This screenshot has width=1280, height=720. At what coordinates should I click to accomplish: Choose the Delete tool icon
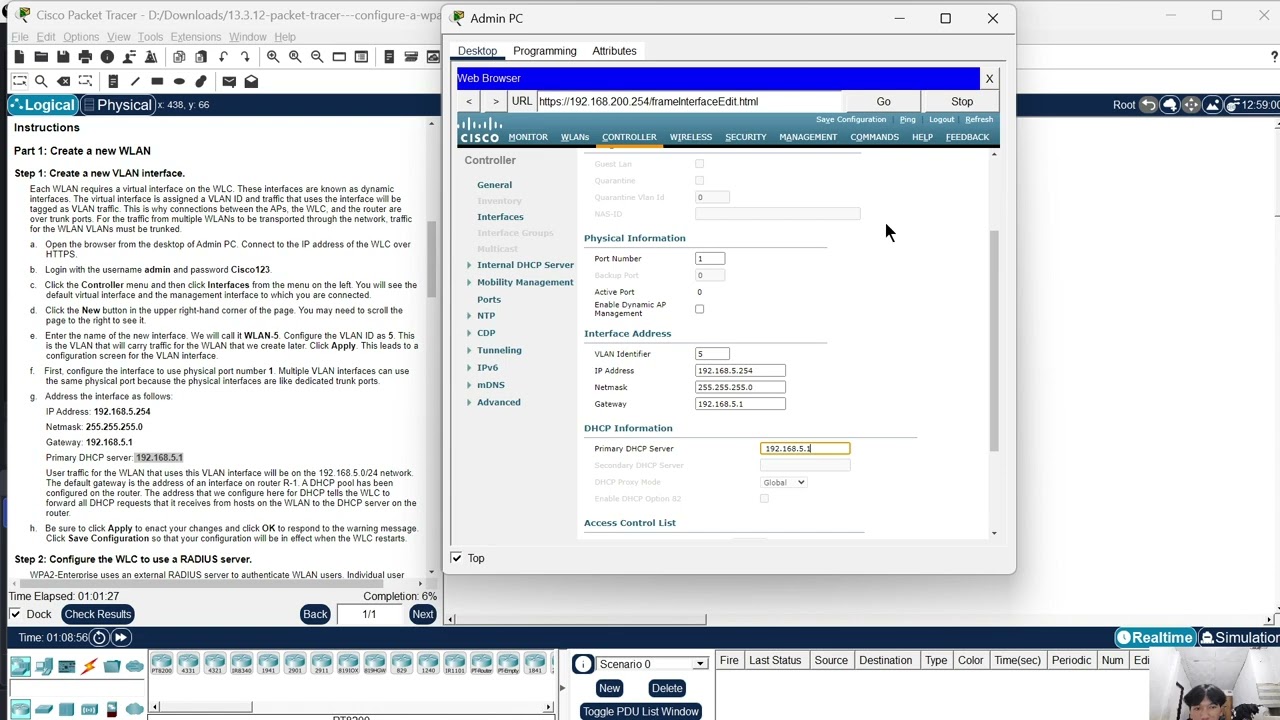tap(63, 81)
